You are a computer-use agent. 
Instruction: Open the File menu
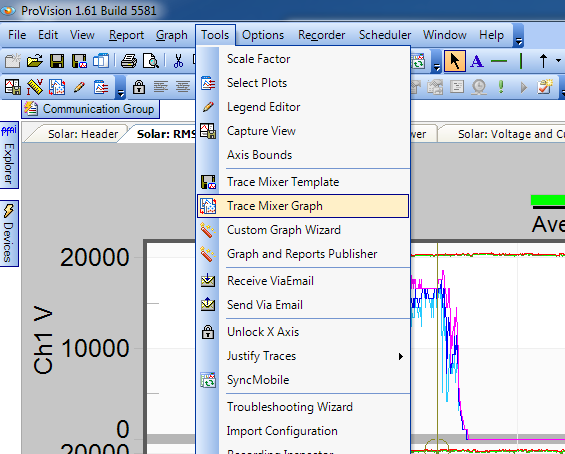[17, 35]
